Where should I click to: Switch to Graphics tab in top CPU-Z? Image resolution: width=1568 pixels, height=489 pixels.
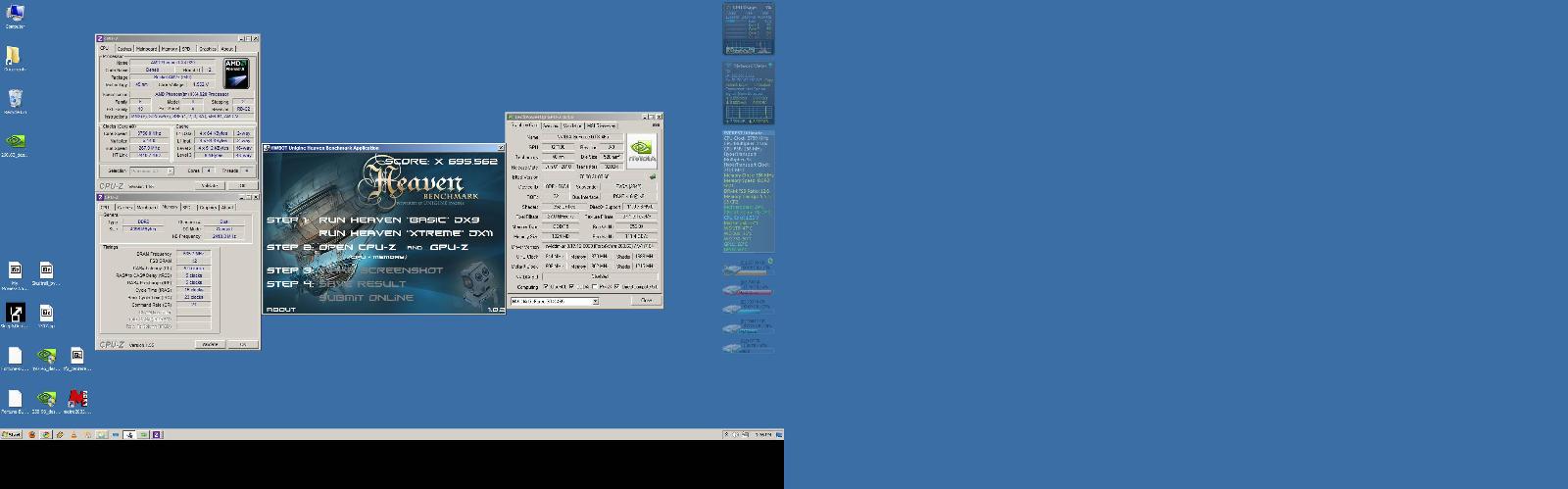[x=208, y=48]
